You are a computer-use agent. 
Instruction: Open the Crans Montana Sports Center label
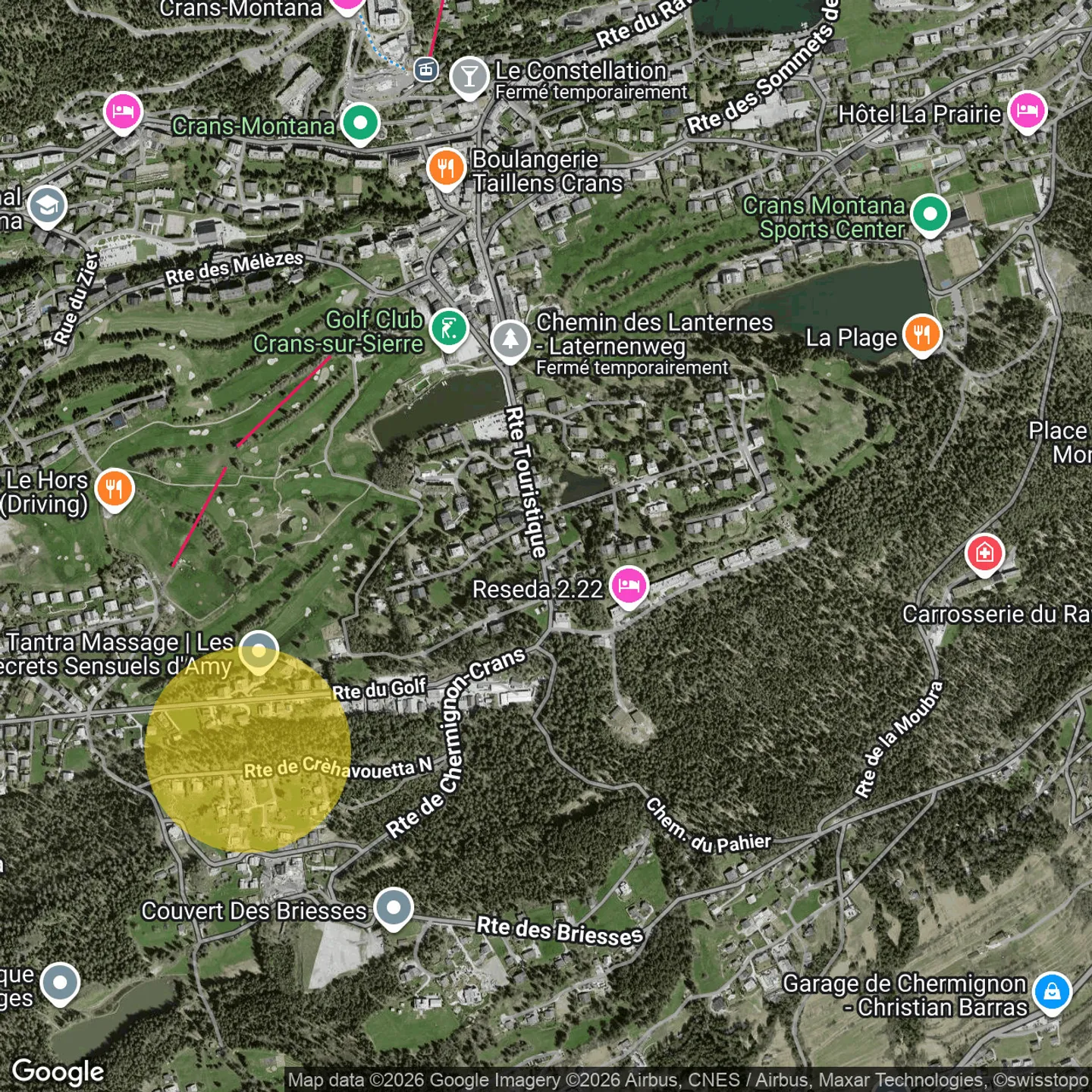[x=824, y=218]
